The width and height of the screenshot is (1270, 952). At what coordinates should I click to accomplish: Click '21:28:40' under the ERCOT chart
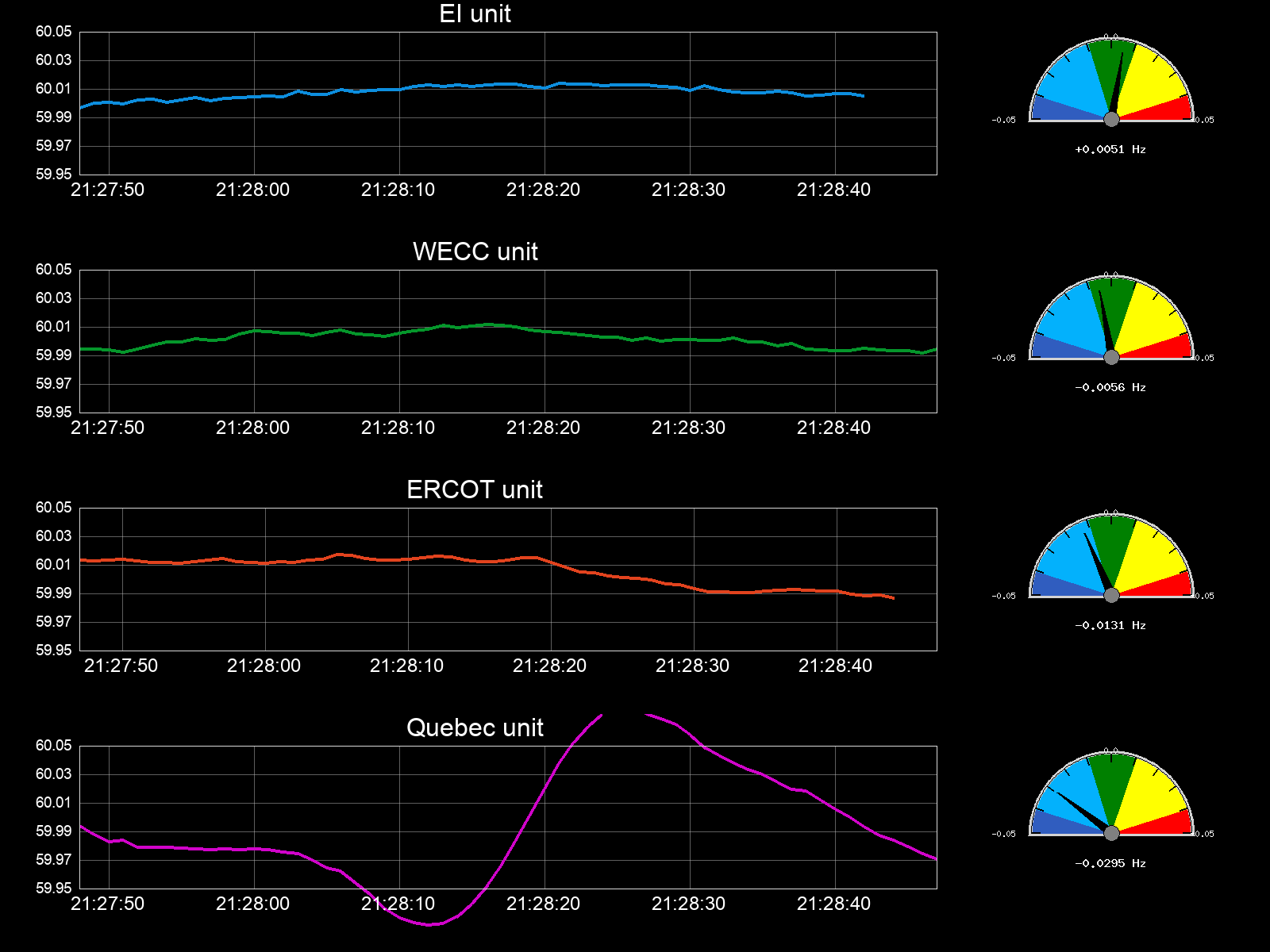point(836,666)
